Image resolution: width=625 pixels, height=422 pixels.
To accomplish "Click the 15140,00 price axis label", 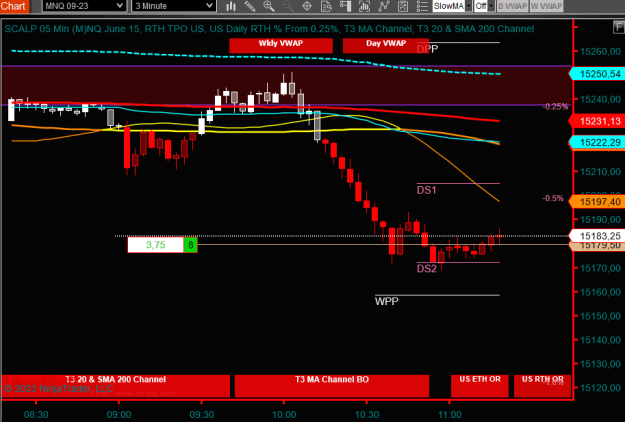I will (600, 340).
